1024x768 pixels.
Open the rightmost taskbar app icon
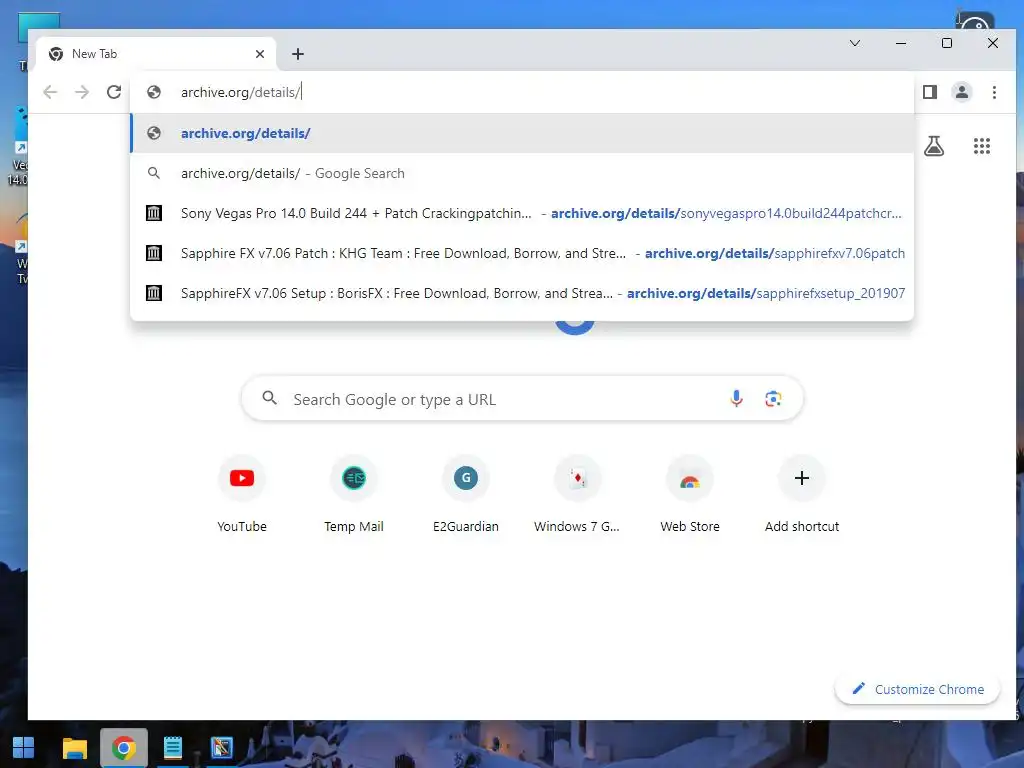tap(221, 748)
